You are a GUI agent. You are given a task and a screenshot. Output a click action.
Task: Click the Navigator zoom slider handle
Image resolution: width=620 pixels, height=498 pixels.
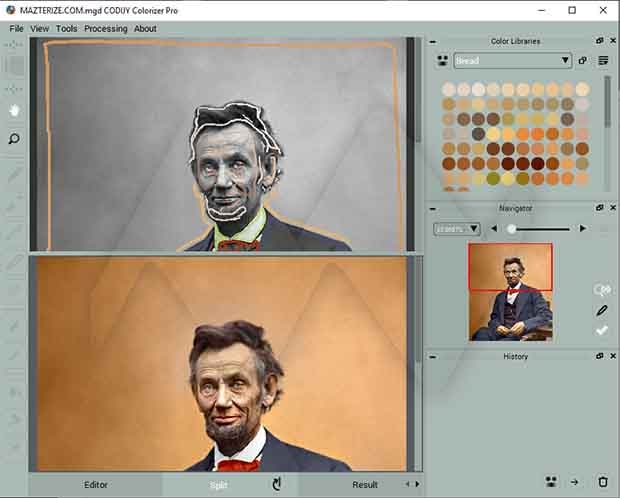(511, 229)
